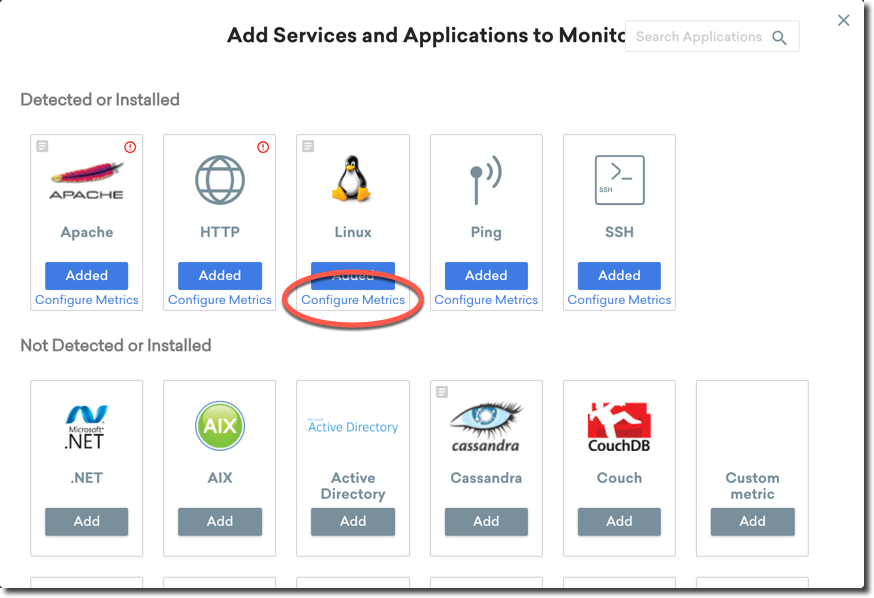This screenshot has height=598, width=874.
Task: Open Configure Metrics for Apache
Action: click(x=86, y=300)
